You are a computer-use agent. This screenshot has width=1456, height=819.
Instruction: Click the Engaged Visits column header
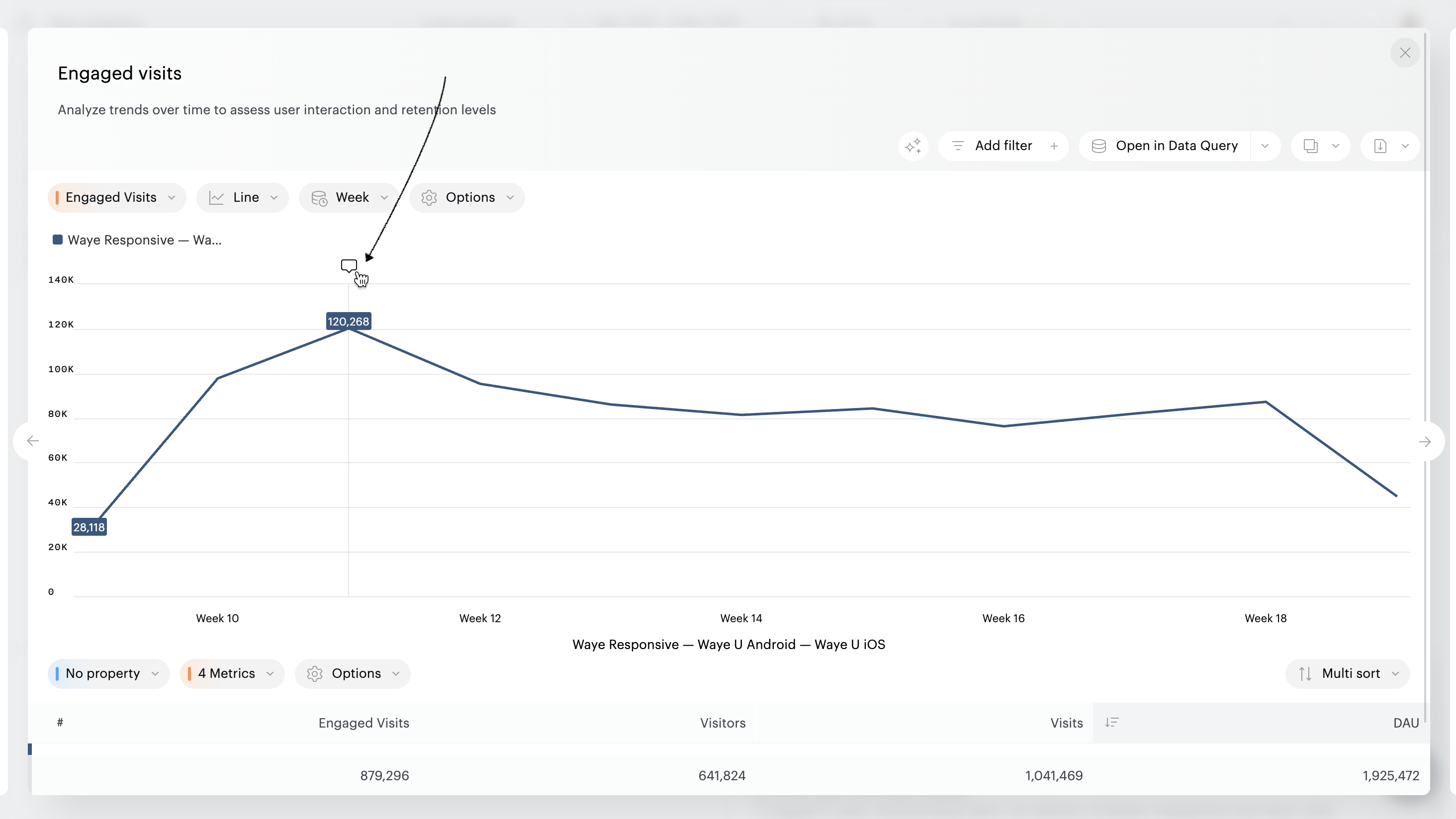click(x=364, y=723)
